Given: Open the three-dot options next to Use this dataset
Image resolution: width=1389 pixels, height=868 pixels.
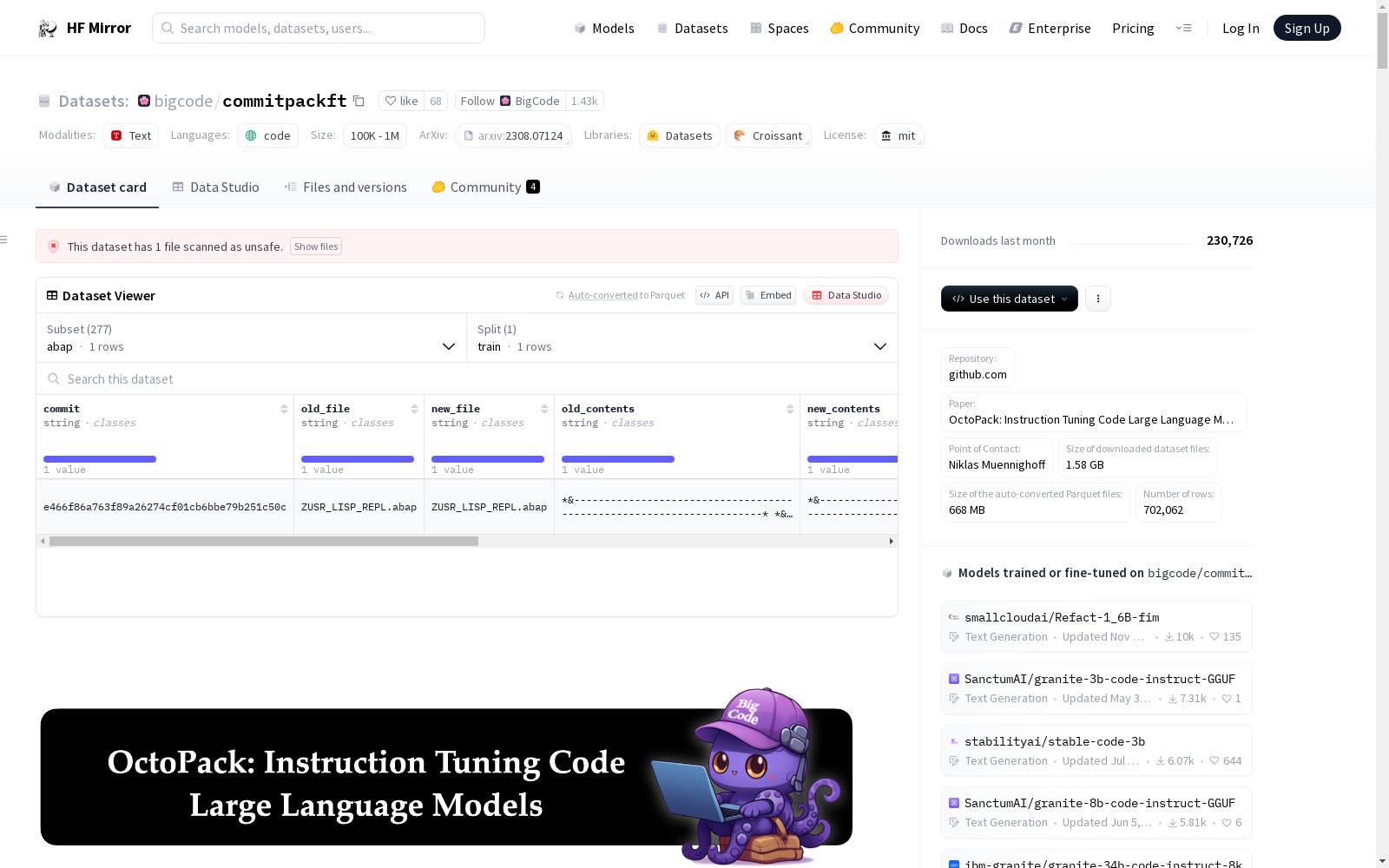Looking at the screenshot, I should click(x=1098, y=299).
